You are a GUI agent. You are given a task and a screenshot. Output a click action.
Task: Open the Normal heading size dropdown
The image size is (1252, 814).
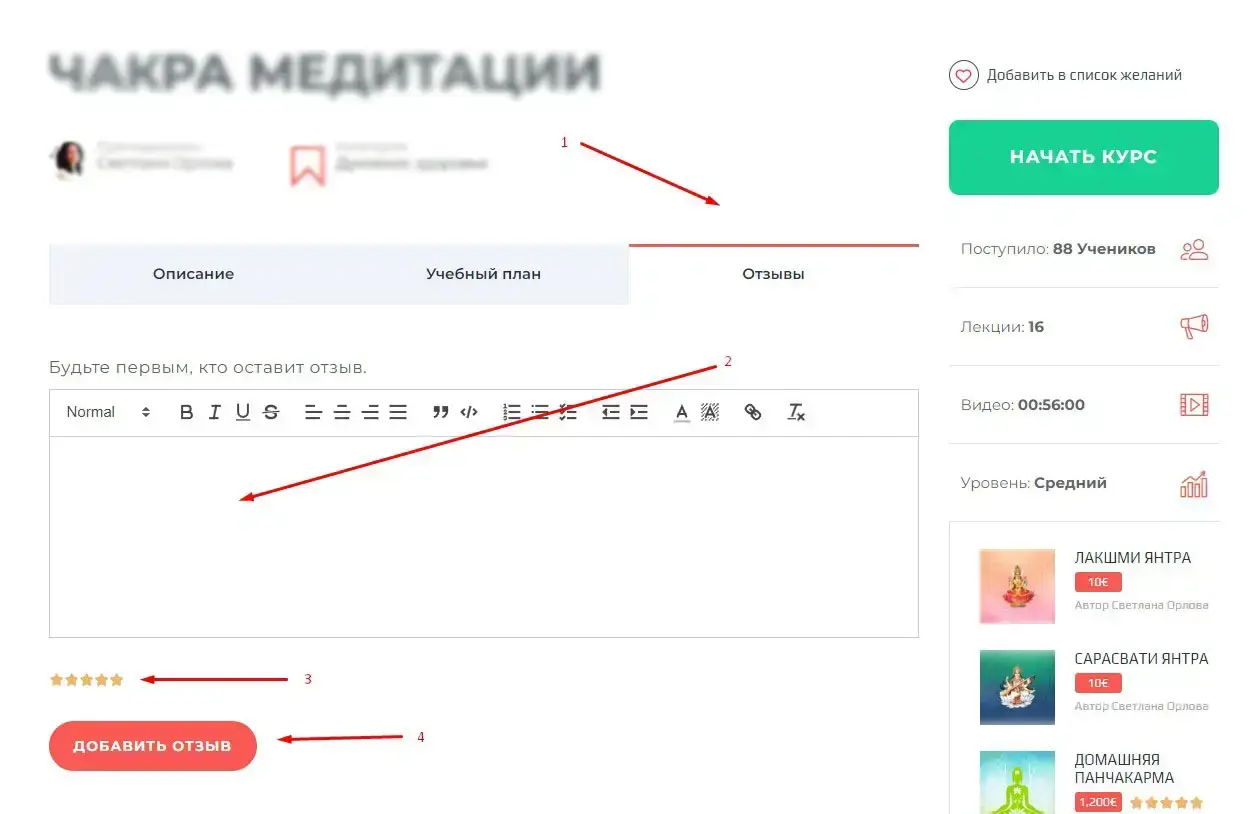(x=108, y=412)
